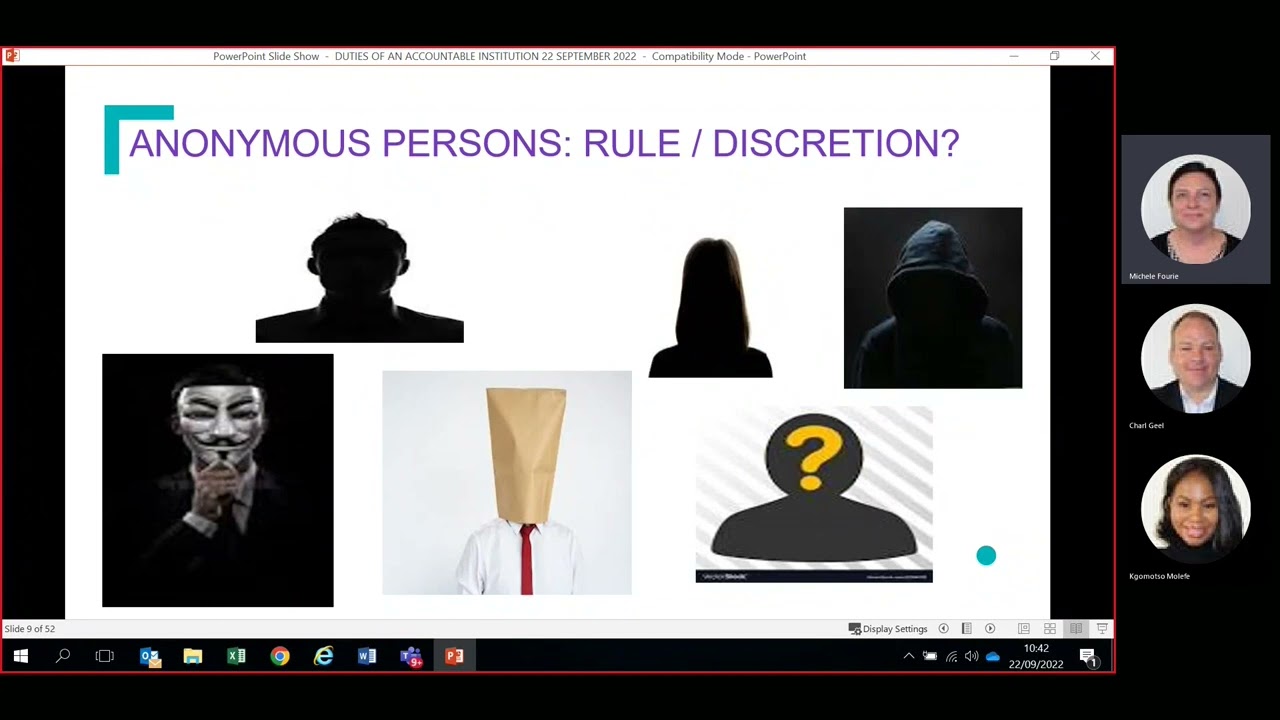1280x720 pixels.
Task: Select Michele Fourie's video thumbnail
Action: pyautogui.click(x=1195, y=210)
